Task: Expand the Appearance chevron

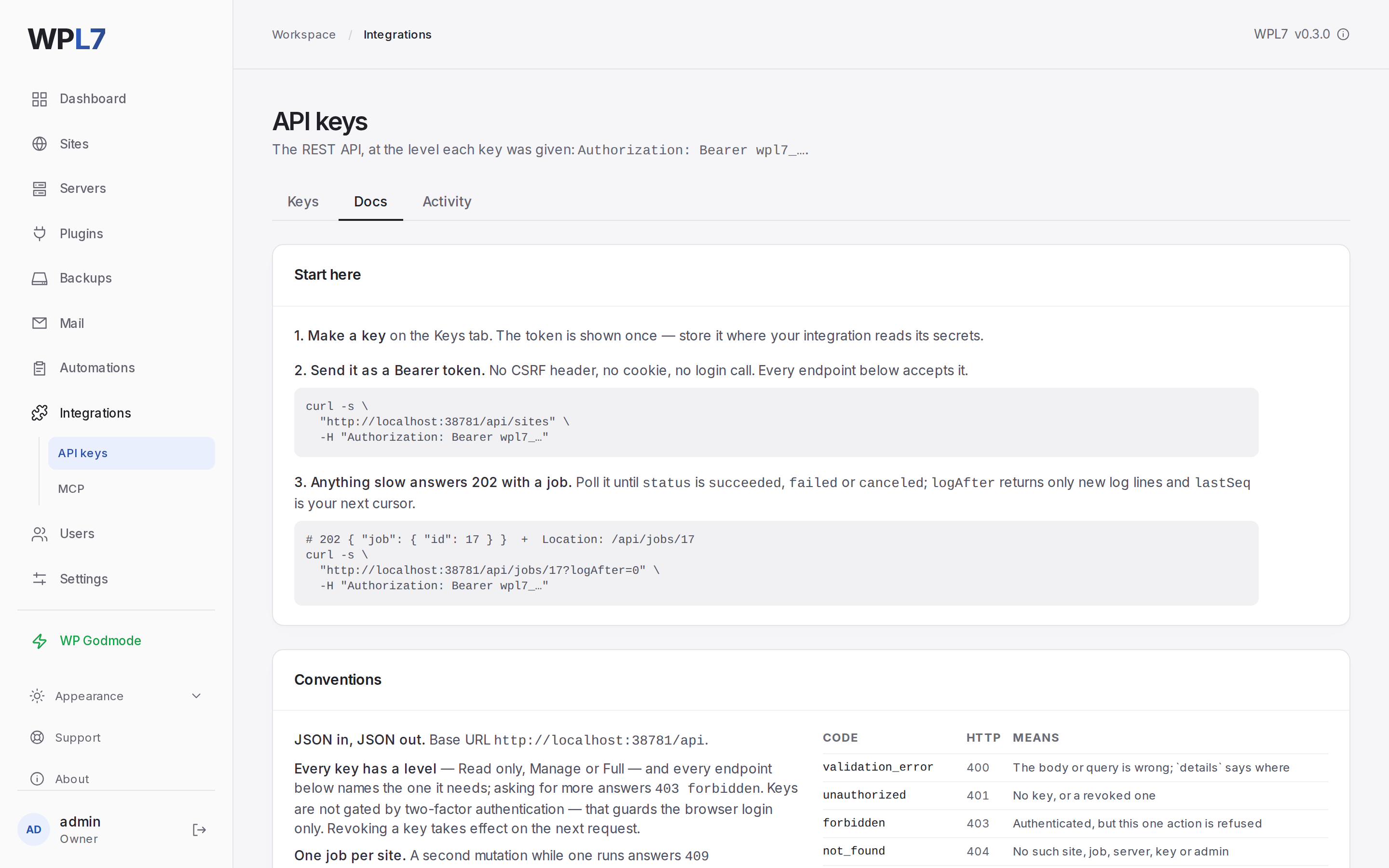Action: tap(196, 696)
